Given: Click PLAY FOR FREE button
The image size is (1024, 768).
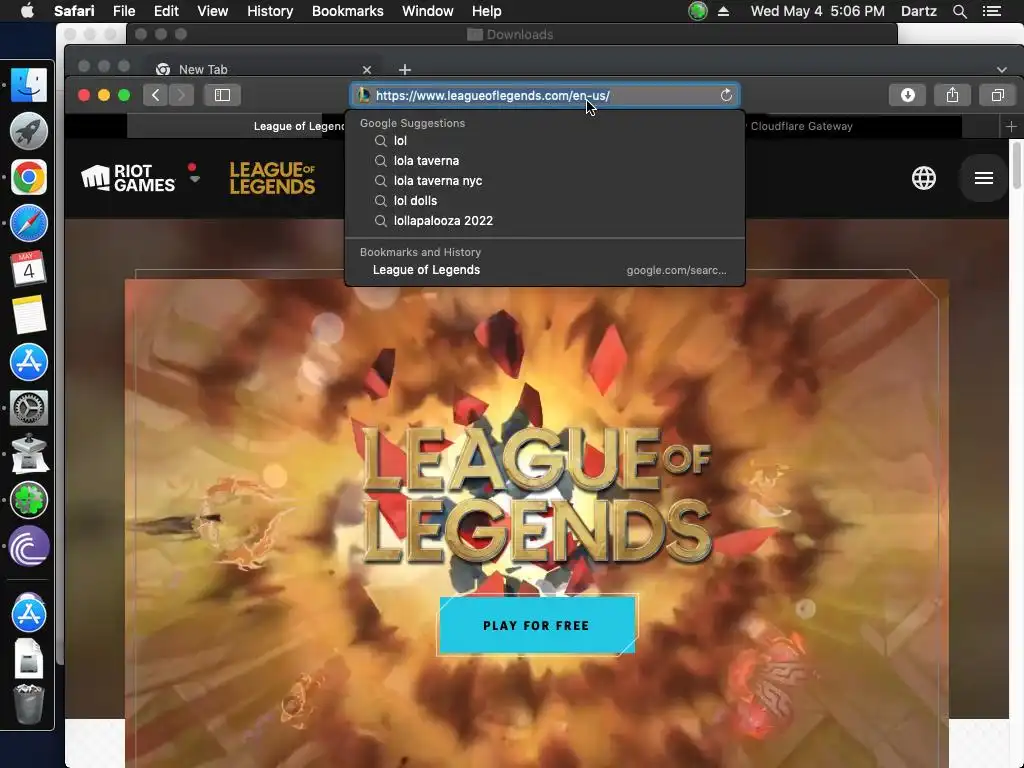Looking at the screenshot, I should 537,625.
